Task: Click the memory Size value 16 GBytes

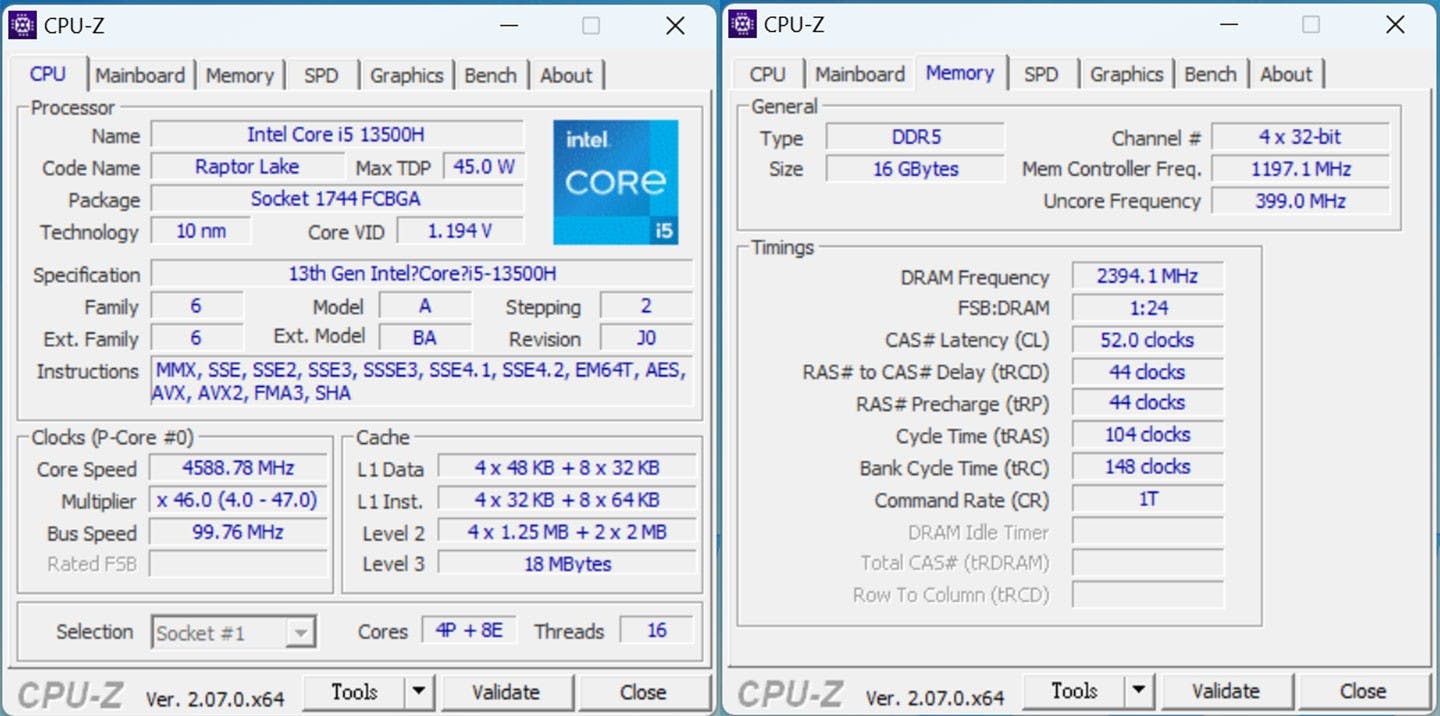Action: click(916, 169)
